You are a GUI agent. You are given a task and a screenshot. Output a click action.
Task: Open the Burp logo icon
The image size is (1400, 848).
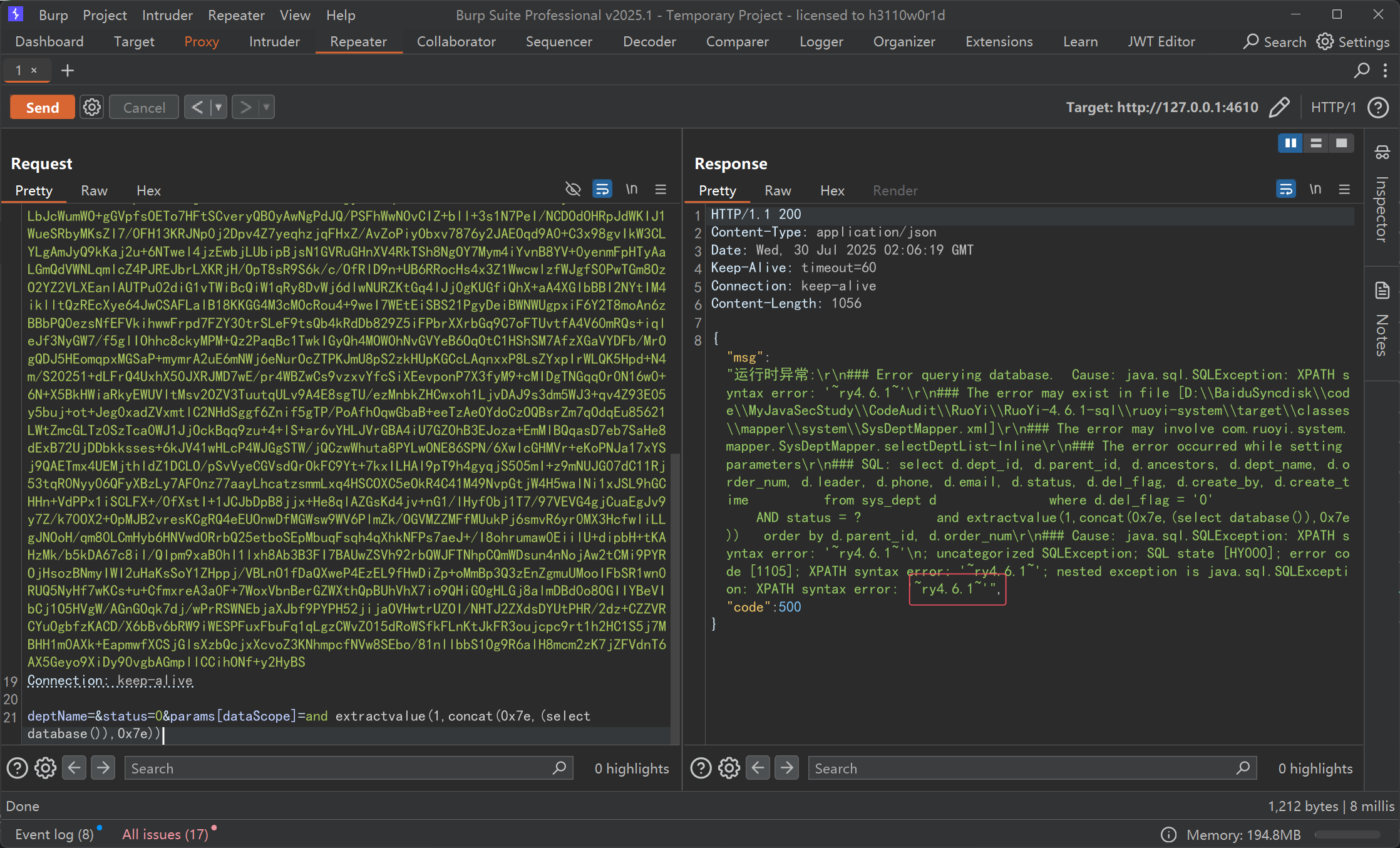click(x=16, y=14)
